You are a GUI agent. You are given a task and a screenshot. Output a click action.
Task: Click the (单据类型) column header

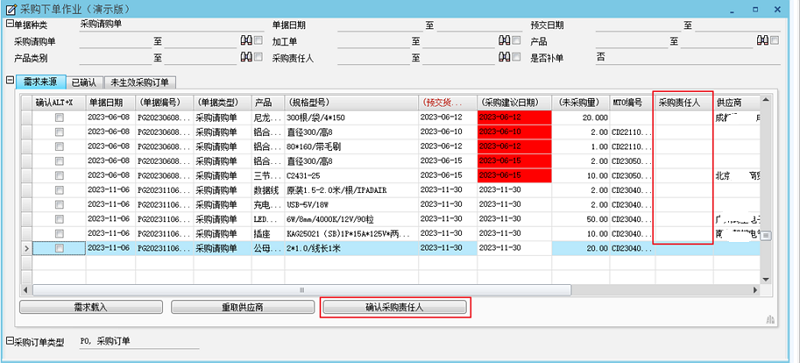(x=222, y=102)
